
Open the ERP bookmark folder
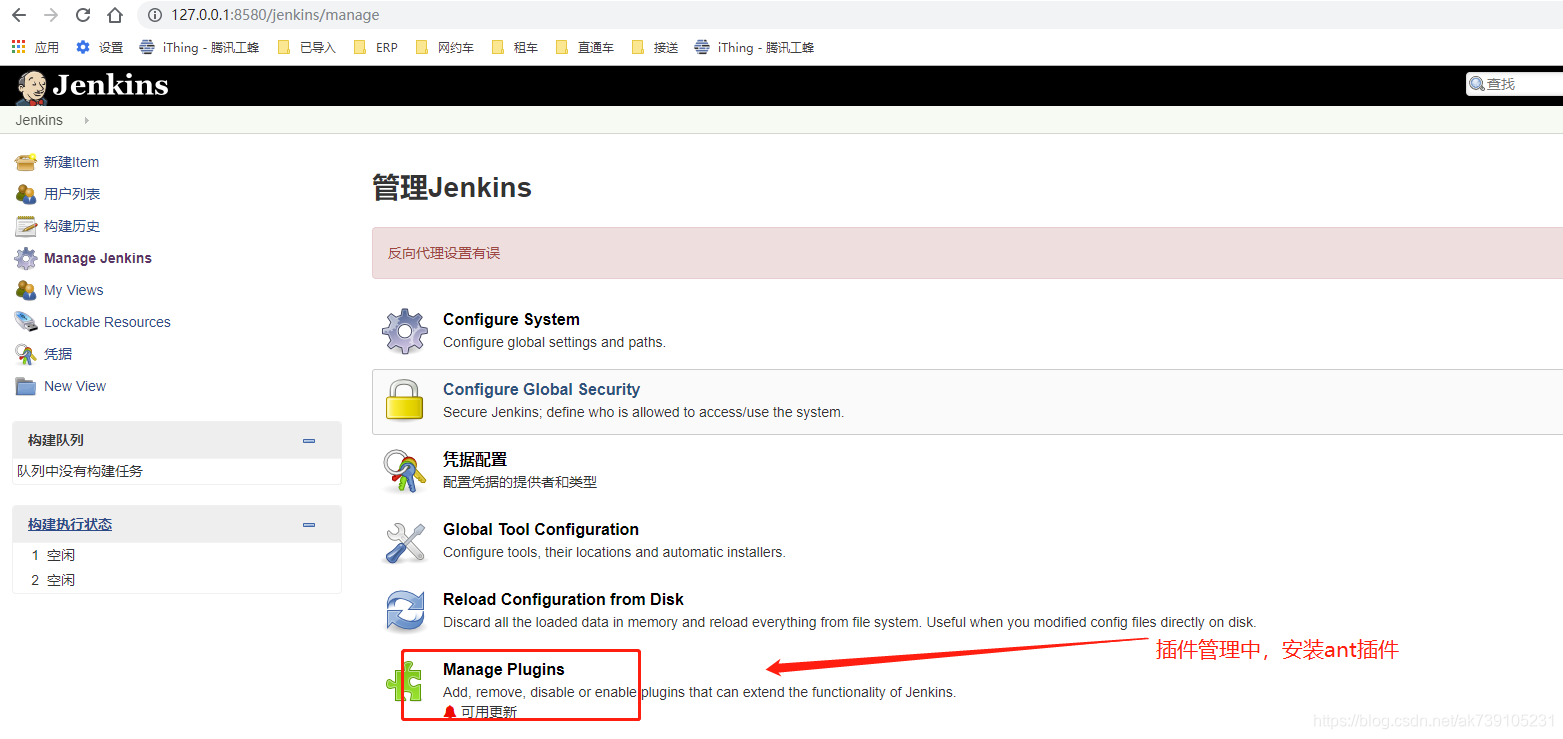coord(375,47)
